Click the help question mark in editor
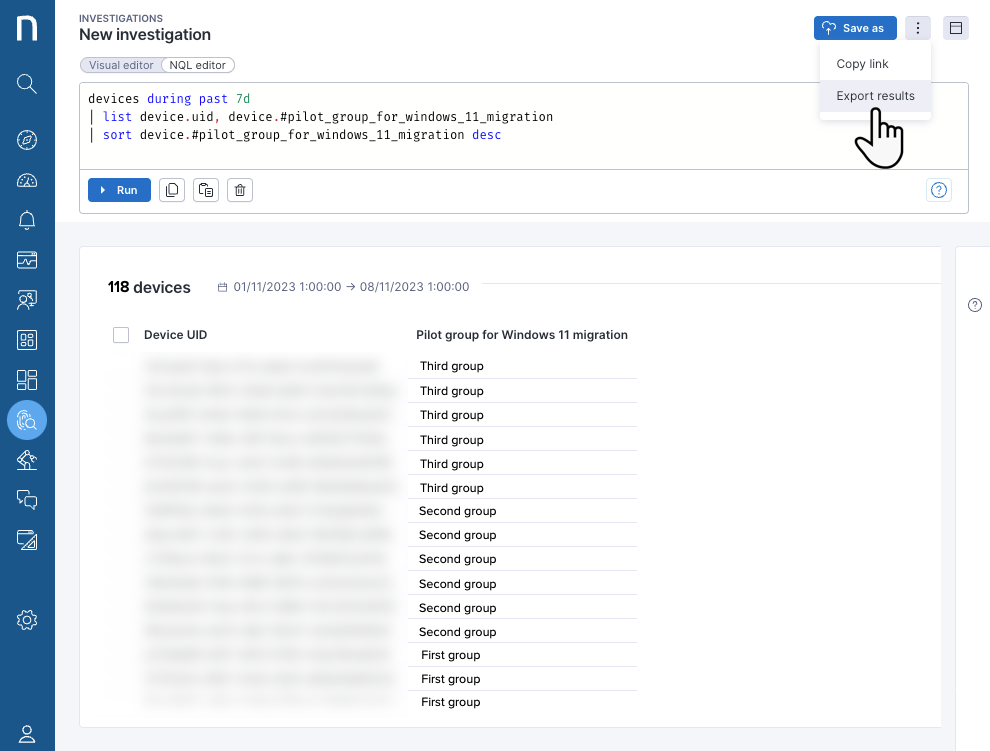990x751 pixels. [x=938, y=190]
